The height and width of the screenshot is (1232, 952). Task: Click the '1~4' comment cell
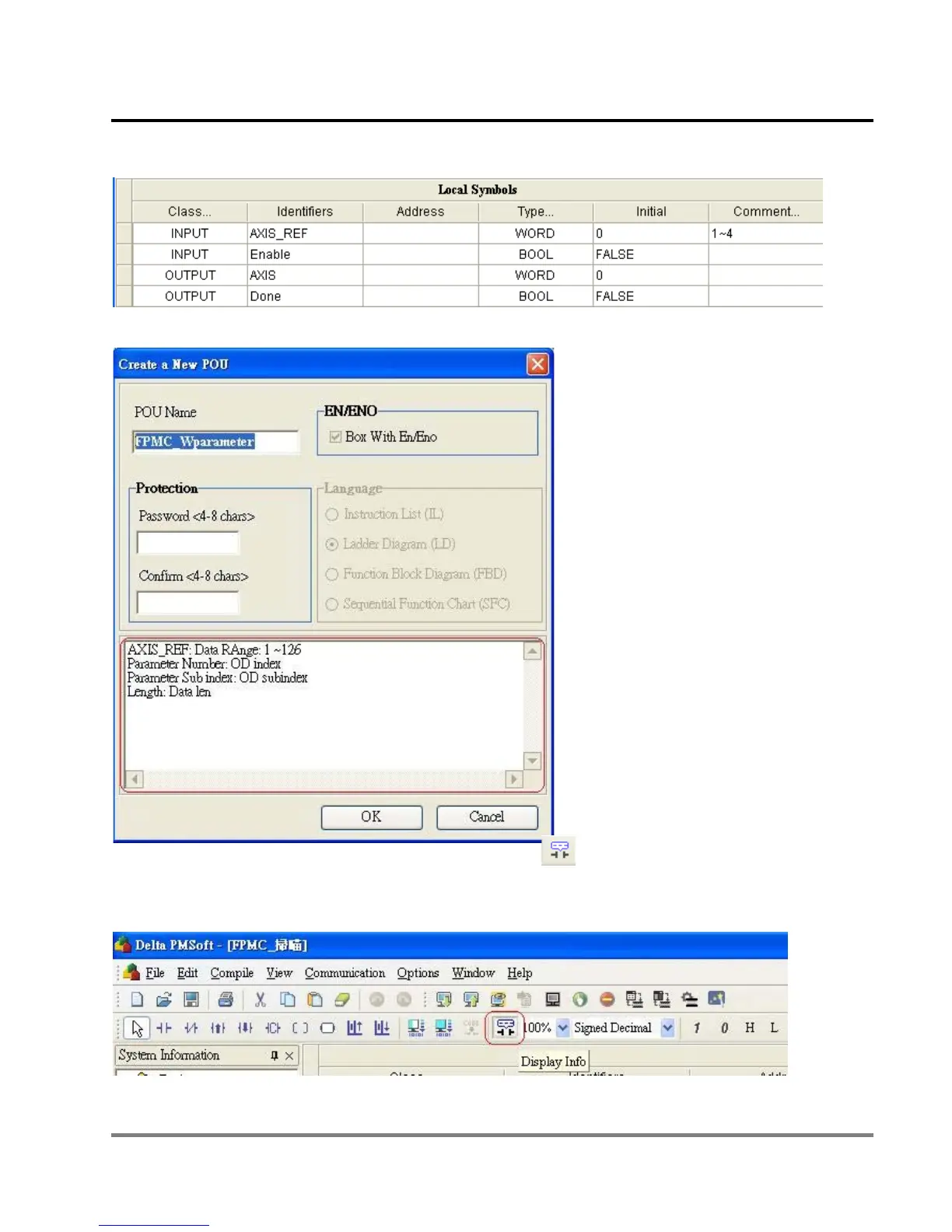tap(766, 233)
